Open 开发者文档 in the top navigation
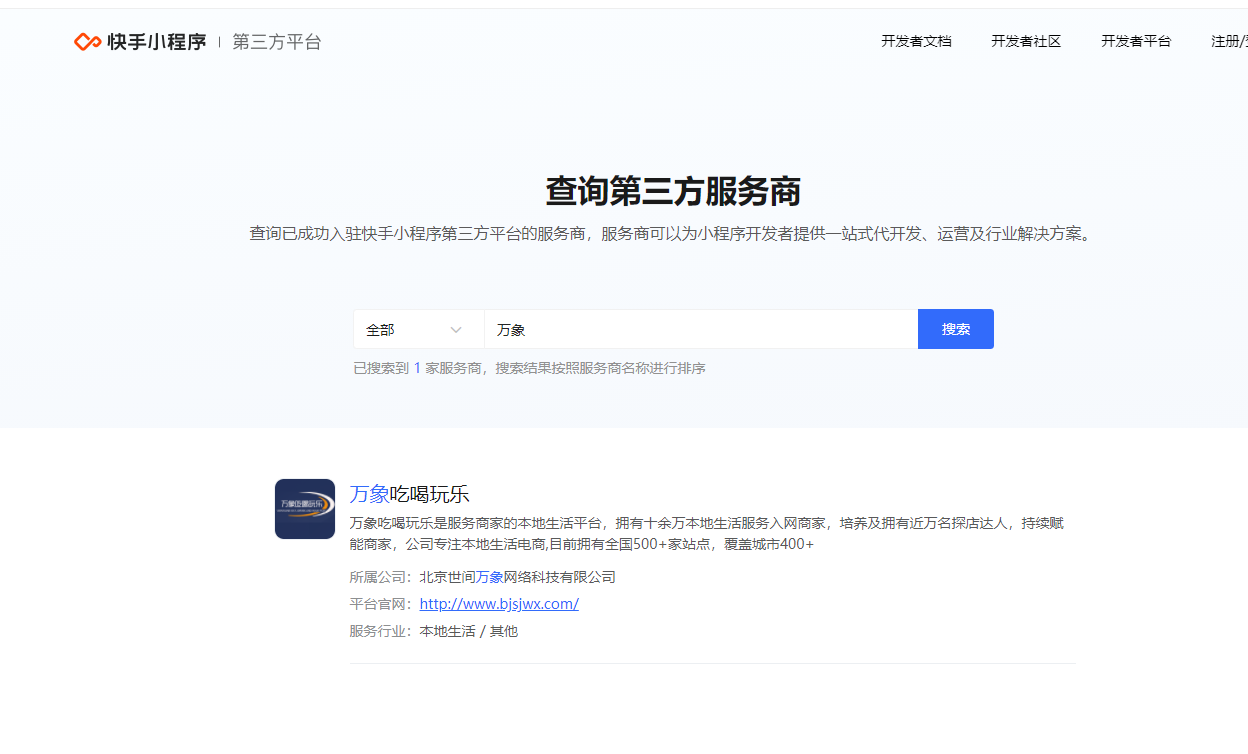The width and height of the screenshot is (1248, 754). 916,41
